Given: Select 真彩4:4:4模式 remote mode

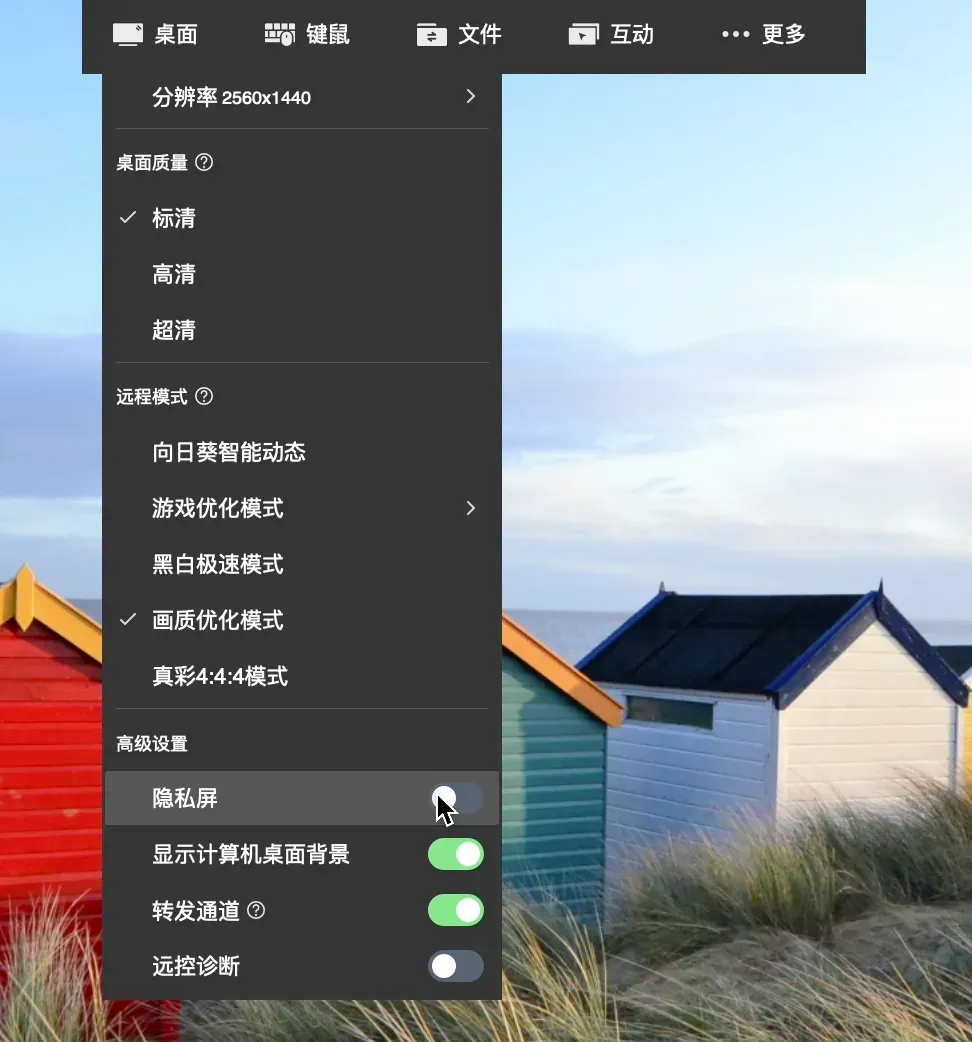Looking at the screenshot, I should (302, 676).
